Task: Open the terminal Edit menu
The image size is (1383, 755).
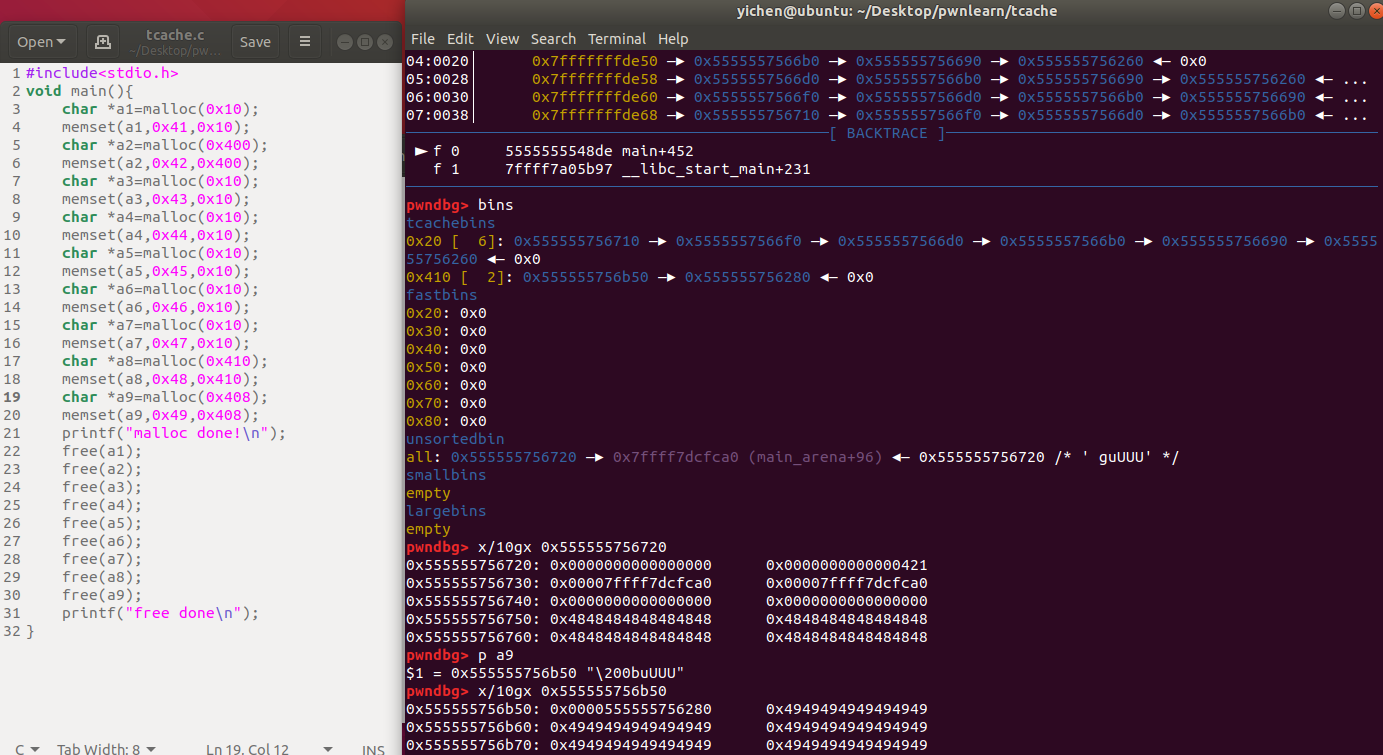Action: point(460,38)
